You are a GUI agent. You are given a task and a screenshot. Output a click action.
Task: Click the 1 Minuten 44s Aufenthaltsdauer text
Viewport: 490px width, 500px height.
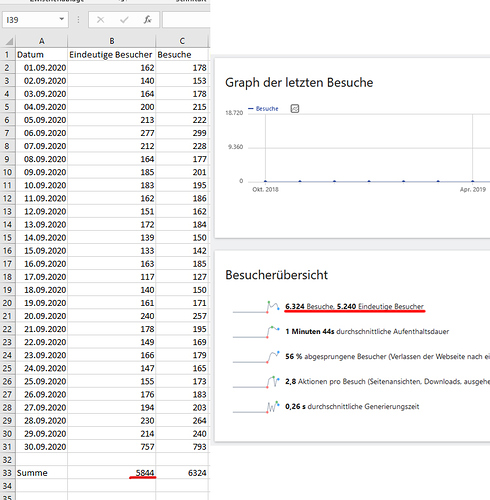click(x=367, y=331)
